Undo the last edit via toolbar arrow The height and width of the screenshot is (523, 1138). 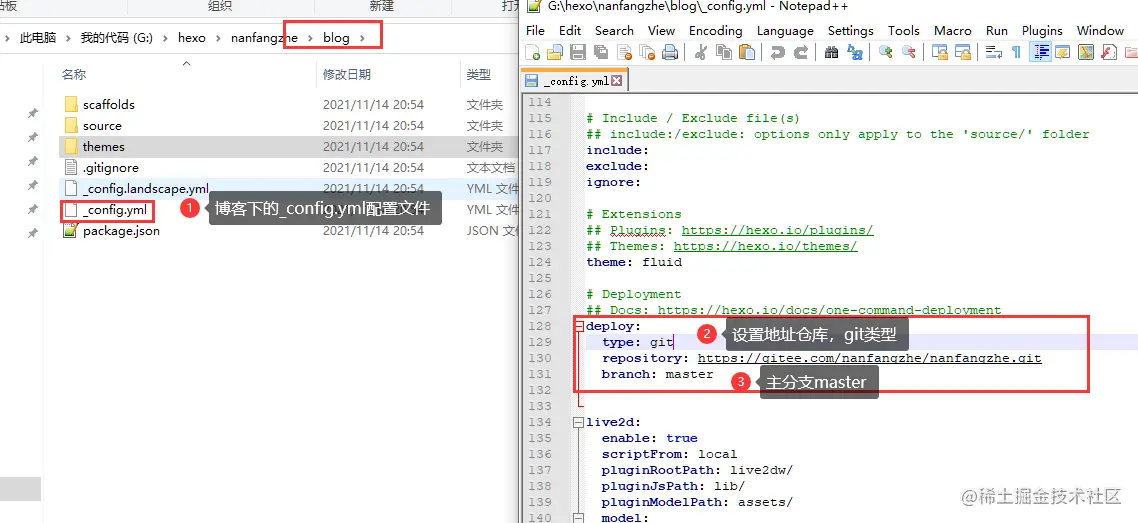pyautogui.click(x=777, y=52)
